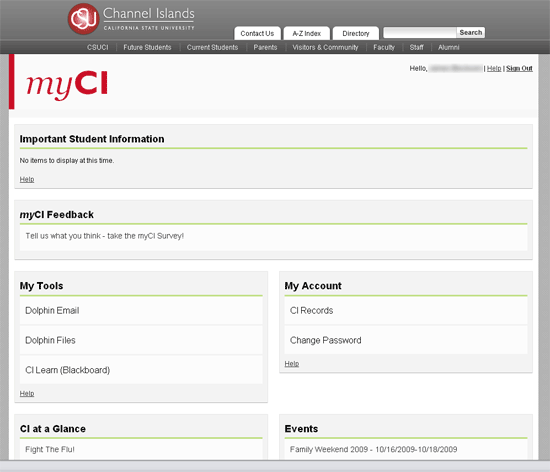
Task: Click the My Tools heading
Action: (x=41, y=286)
